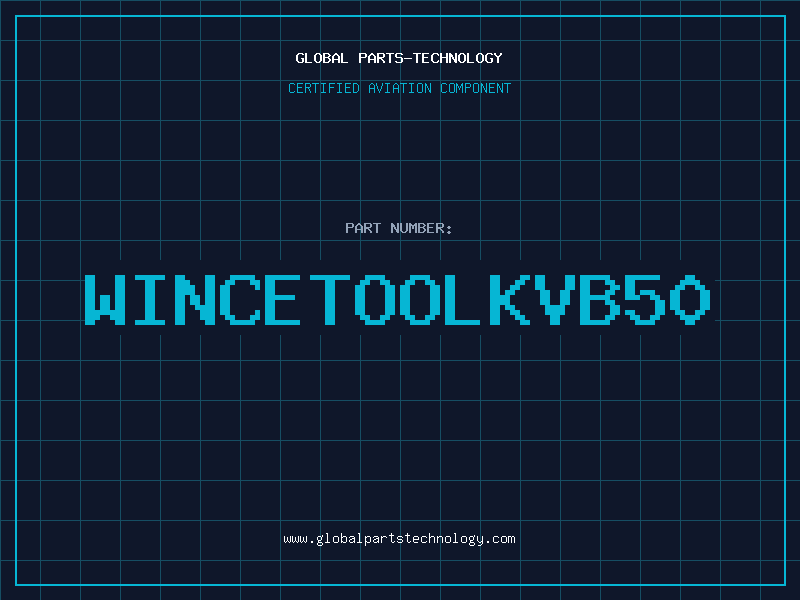The image size is (800, 600).
Task: Select the WINCETOOLKVB50 part number text
Action: [399, 299]
